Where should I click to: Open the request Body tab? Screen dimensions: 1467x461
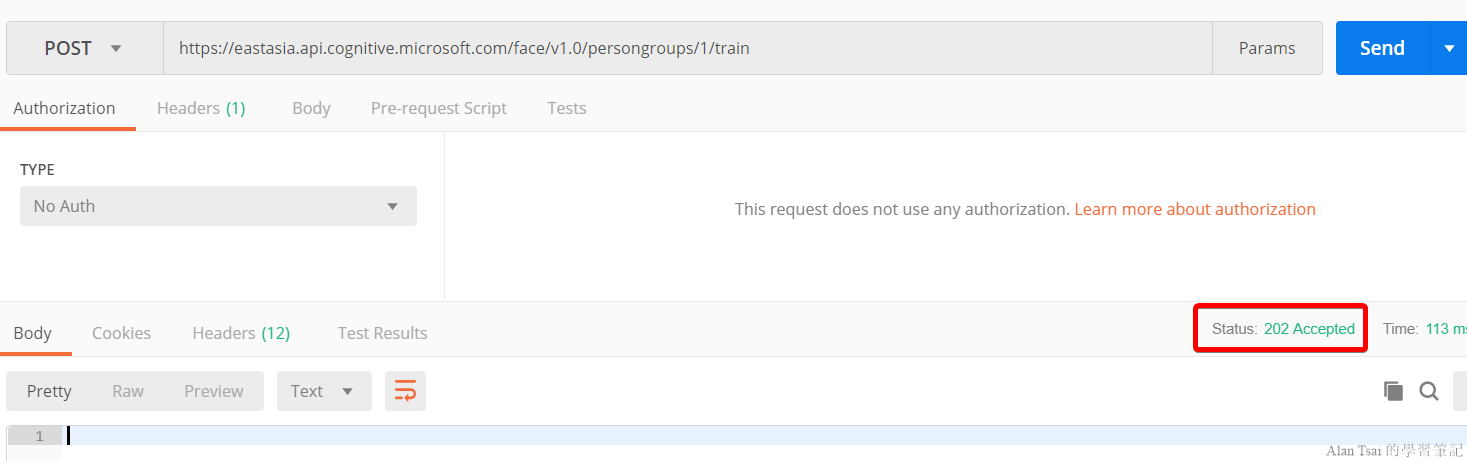[311, 108]
